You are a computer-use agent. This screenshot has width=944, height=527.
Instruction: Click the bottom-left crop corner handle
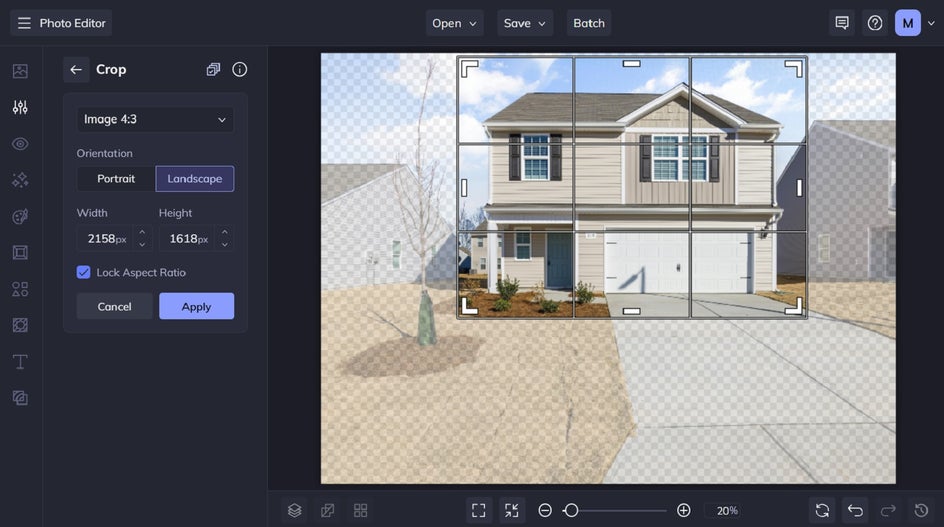(x=469, y=306)
